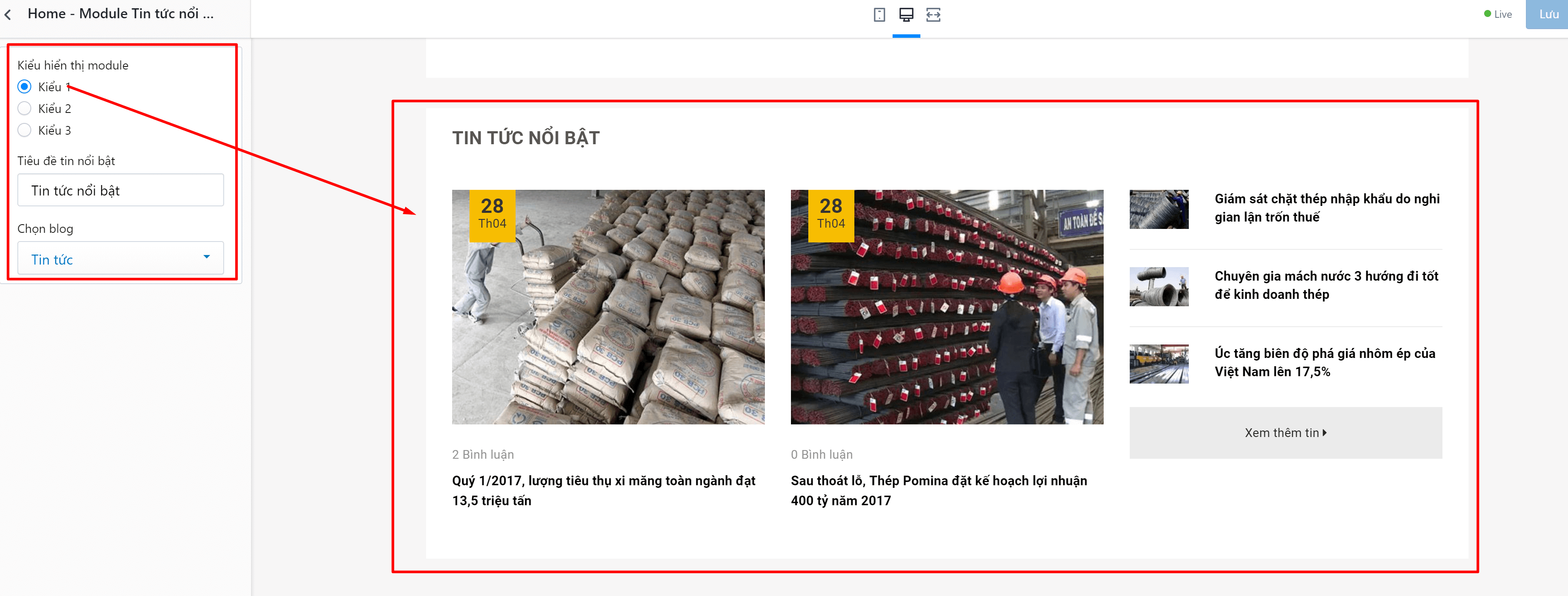
Task: Click the green Live status indicator
Action: [x=1497, y=14]
